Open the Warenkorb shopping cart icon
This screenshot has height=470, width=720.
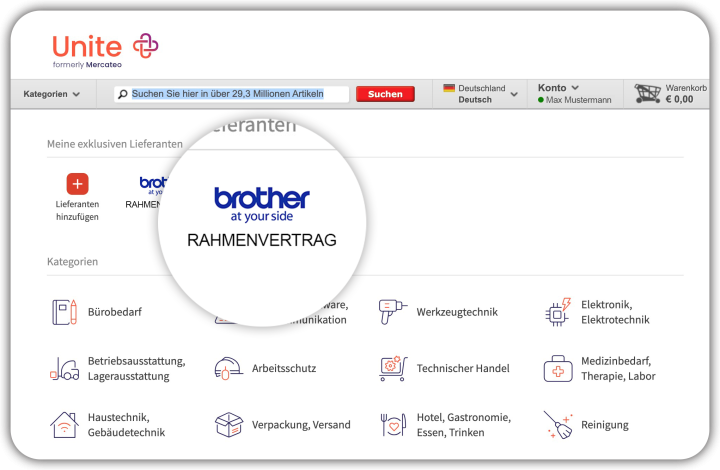(648, 93)
